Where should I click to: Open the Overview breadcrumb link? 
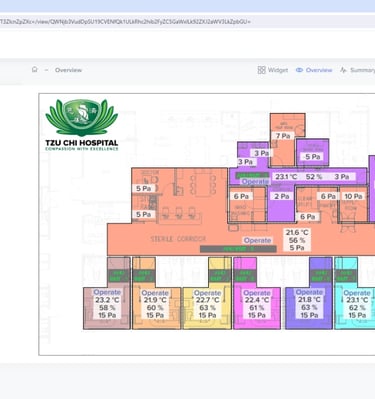coord(68,70)
